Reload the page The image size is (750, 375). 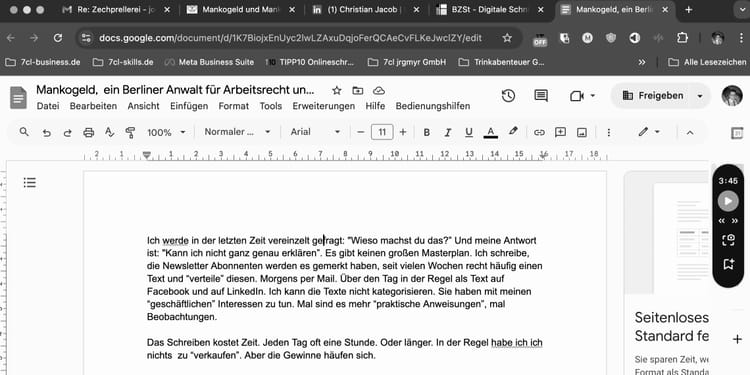(x=58, y=38)
